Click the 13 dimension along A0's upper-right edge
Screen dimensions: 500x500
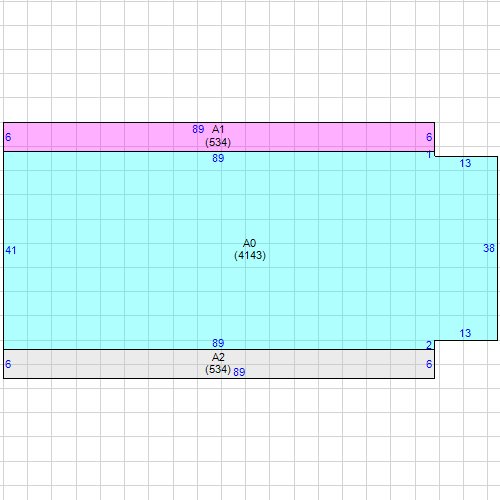click(465, 163)
